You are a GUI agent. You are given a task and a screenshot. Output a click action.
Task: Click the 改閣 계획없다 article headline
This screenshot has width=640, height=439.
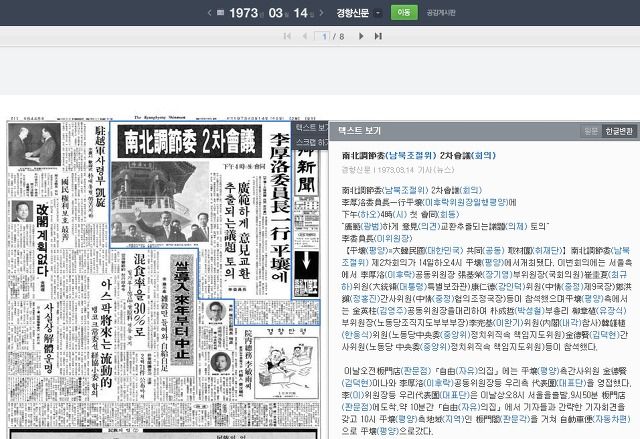42,239
